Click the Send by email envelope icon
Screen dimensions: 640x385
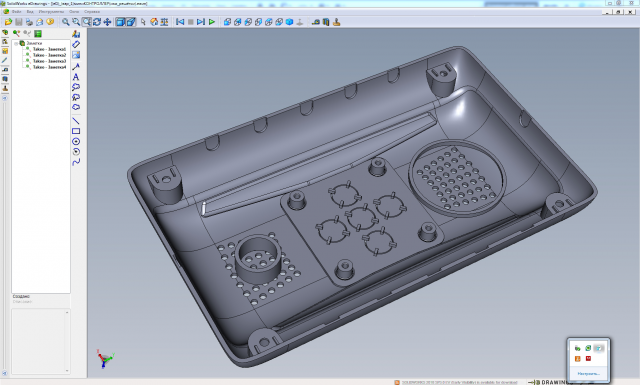[x=40, y=22]
